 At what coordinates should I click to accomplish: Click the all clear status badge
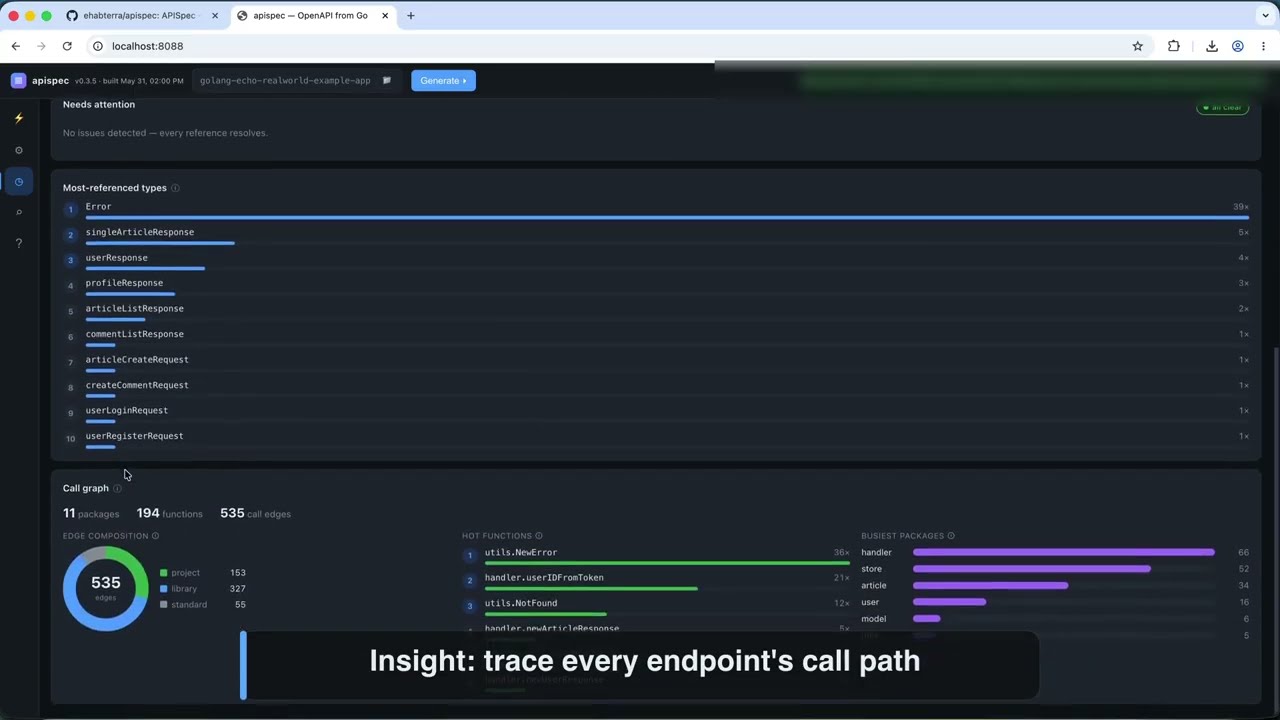click(x=1222, y=107)
